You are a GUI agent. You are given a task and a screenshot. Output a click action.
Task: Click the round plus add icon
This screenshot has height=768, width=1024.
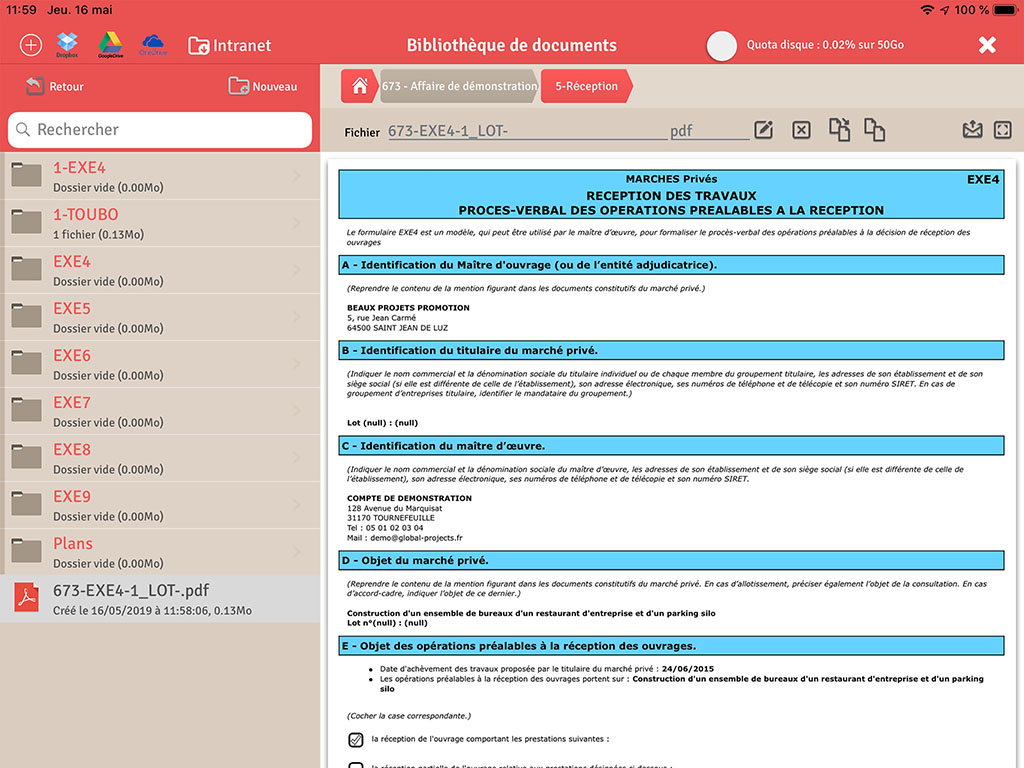(x=31, y=45)
